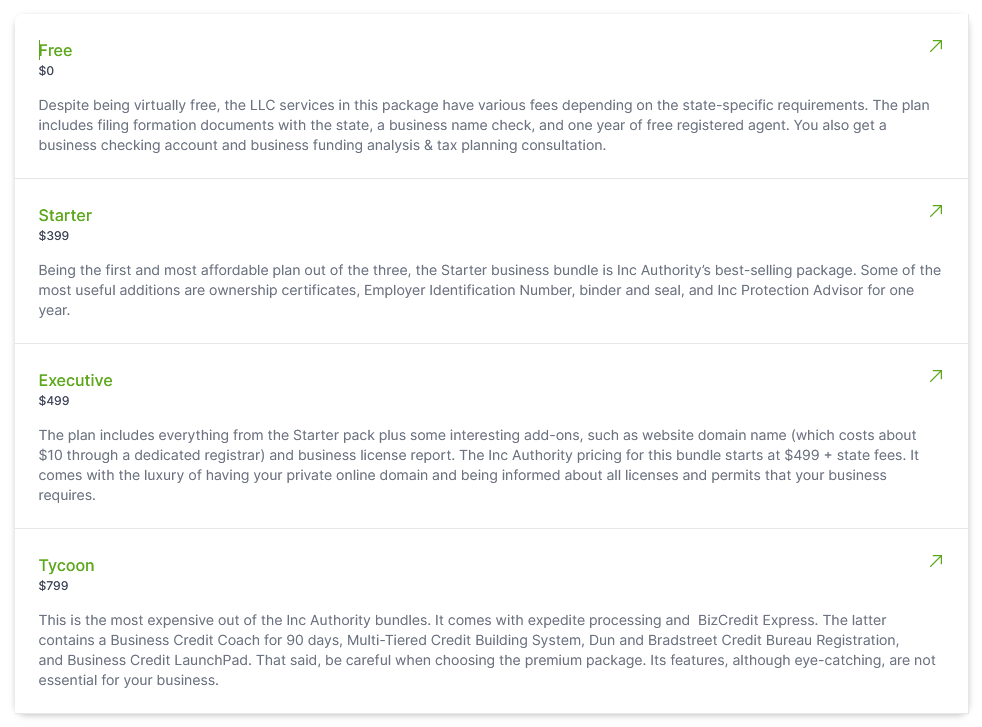Screen dimensions: 982x727
Task: Click the $0 price label
Action: click(x=46, y=71)
